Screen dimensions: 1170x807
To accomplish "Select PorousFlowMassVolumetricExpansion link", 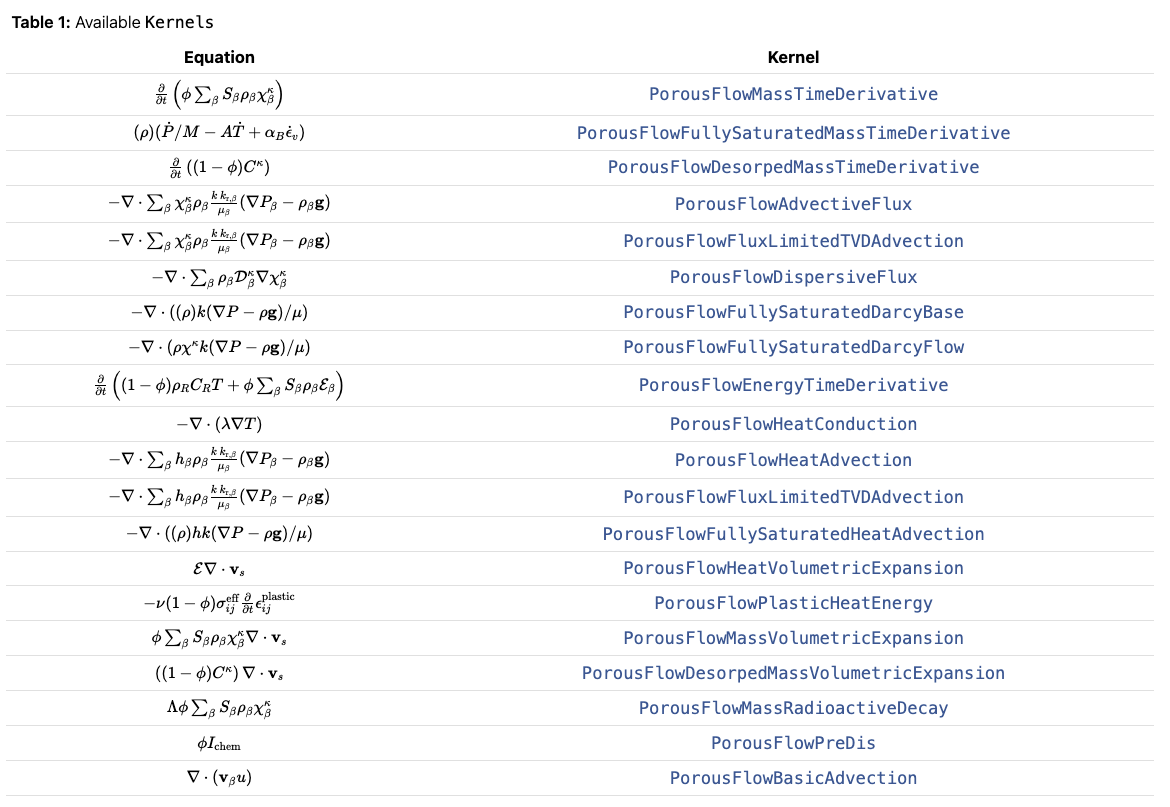I will tap(793, 638).
